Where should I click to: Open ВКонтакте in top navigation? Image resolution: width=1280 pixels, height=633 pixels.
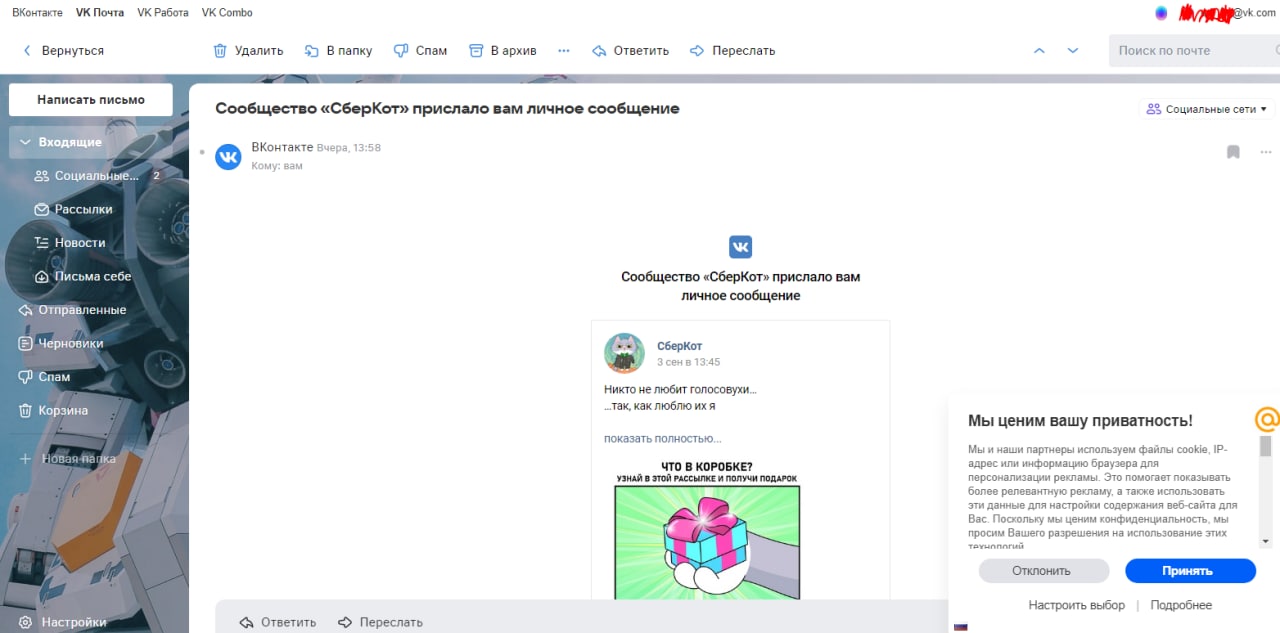[x=37, y=13]
